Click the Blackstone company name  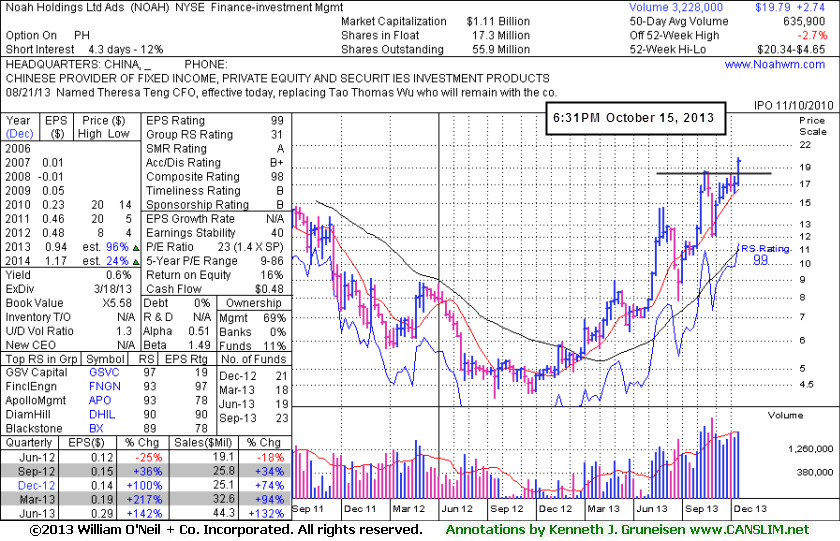pyautogui.click(x=34, y=429)
